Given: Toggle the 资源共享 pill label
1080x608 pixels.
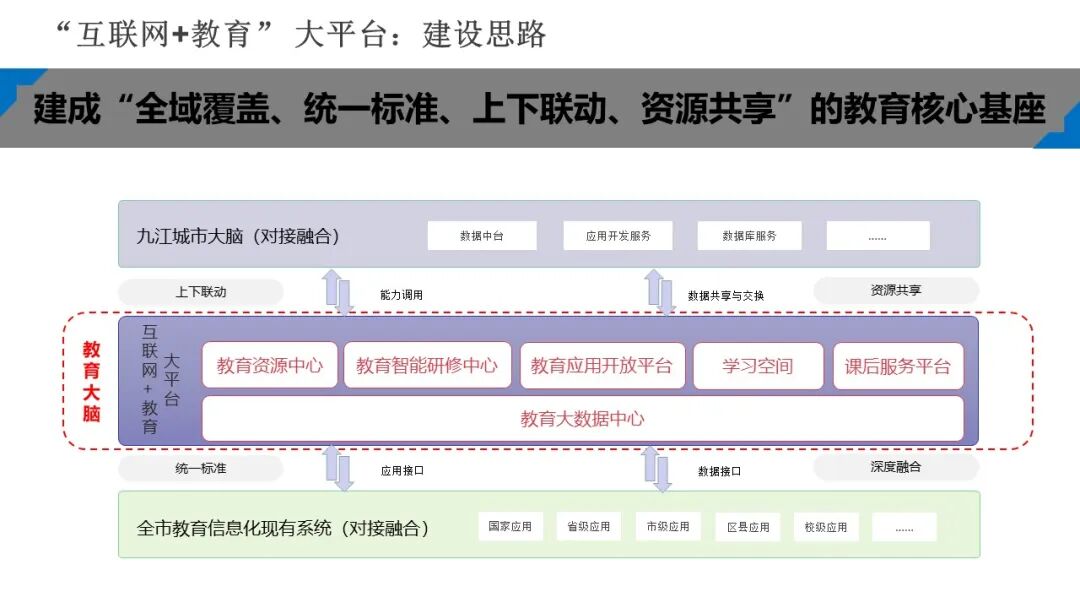Looking at the screenshot, I should pos(897,290).
